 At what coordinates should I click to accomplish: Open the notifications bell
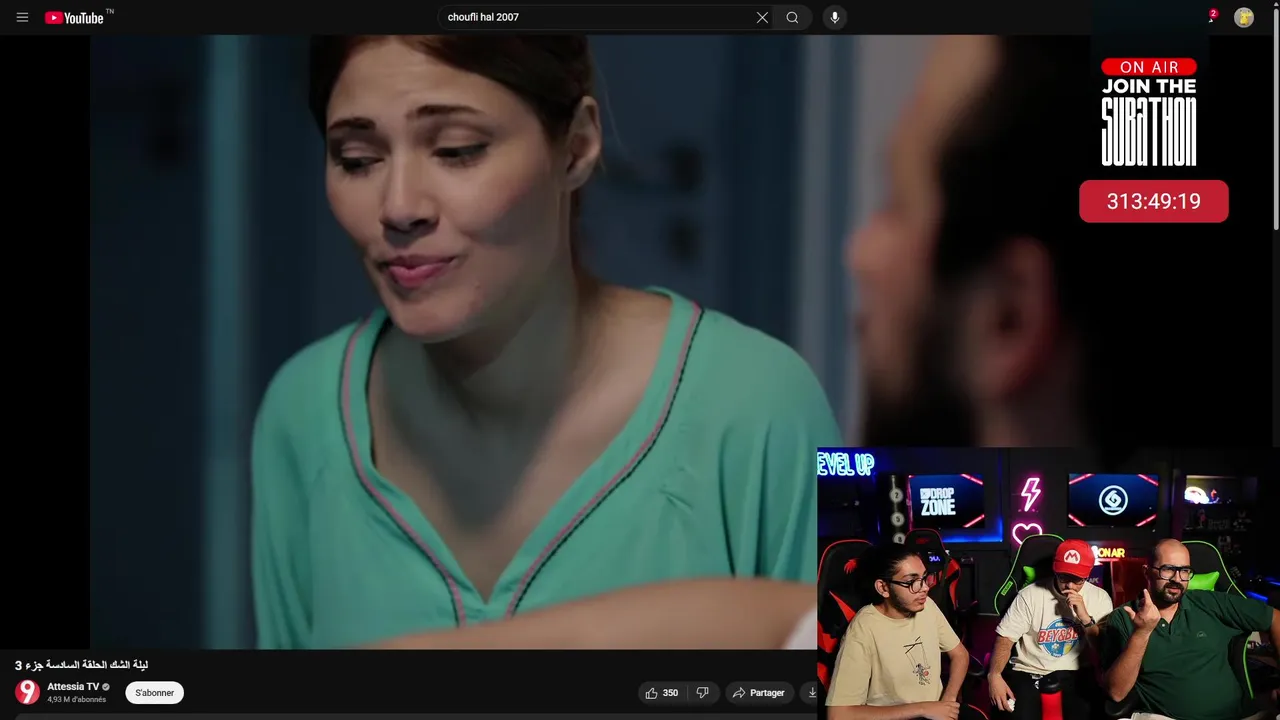pos(1212,17)
